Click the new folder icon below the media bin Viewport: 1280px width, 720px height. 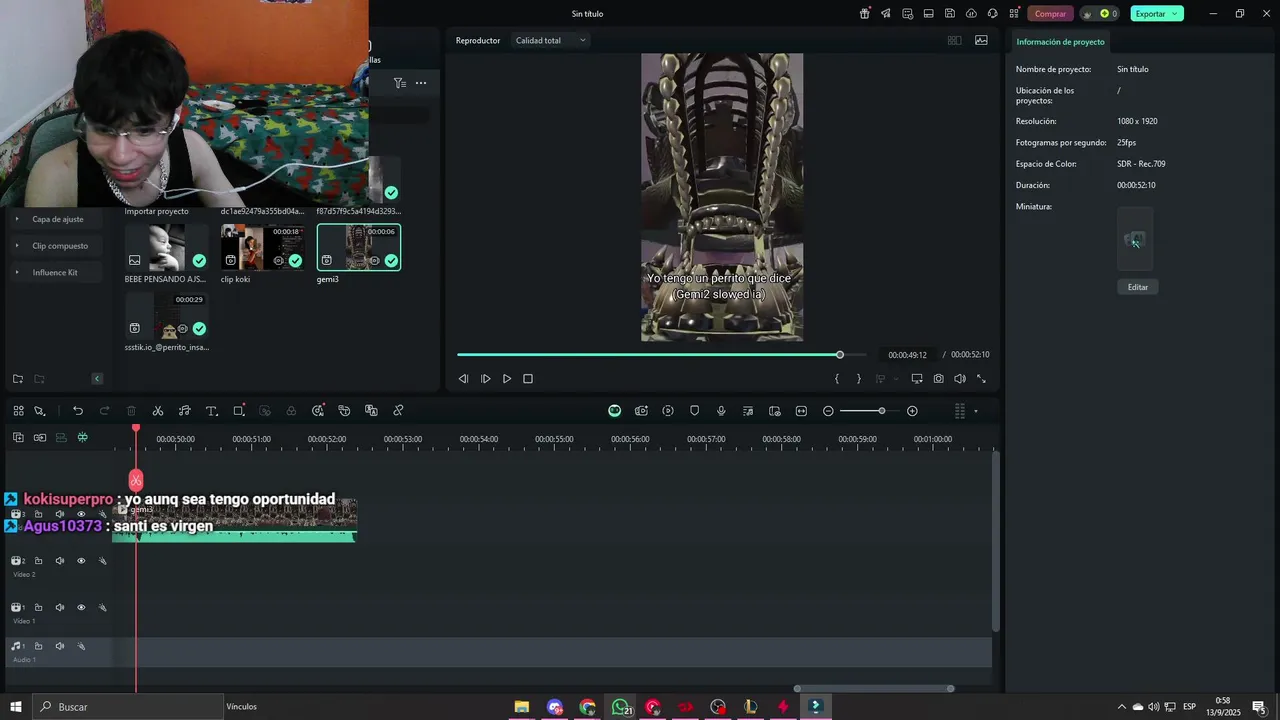(x=18, y=379)
